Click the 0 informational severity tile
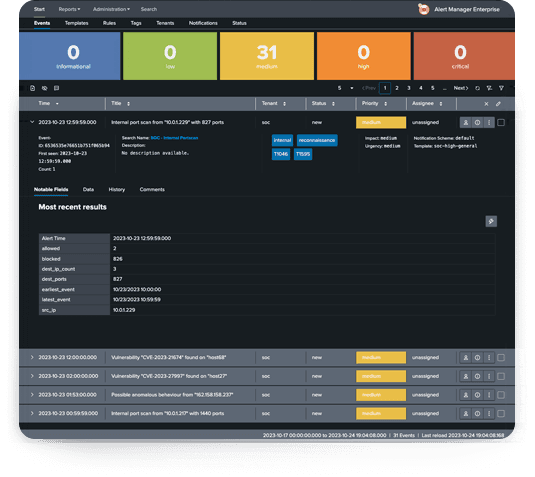Viewport: 535px width, 477px height. pyautogui.click(x=70, y=56)
